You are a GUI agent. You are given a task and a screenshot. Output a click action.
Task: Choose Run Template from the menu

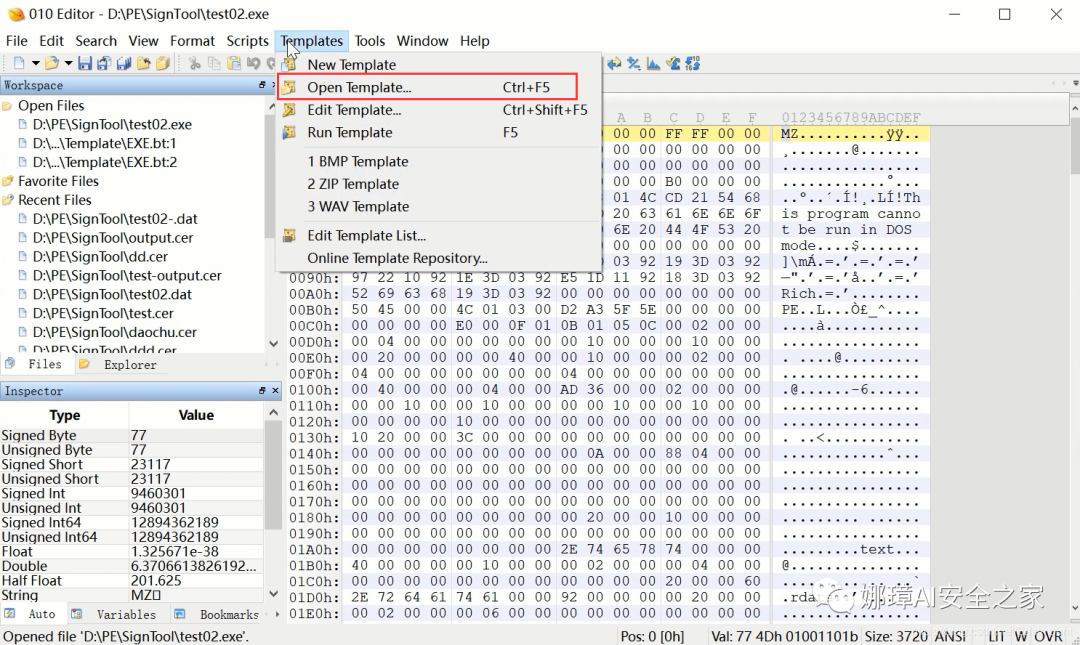point(439,132)
